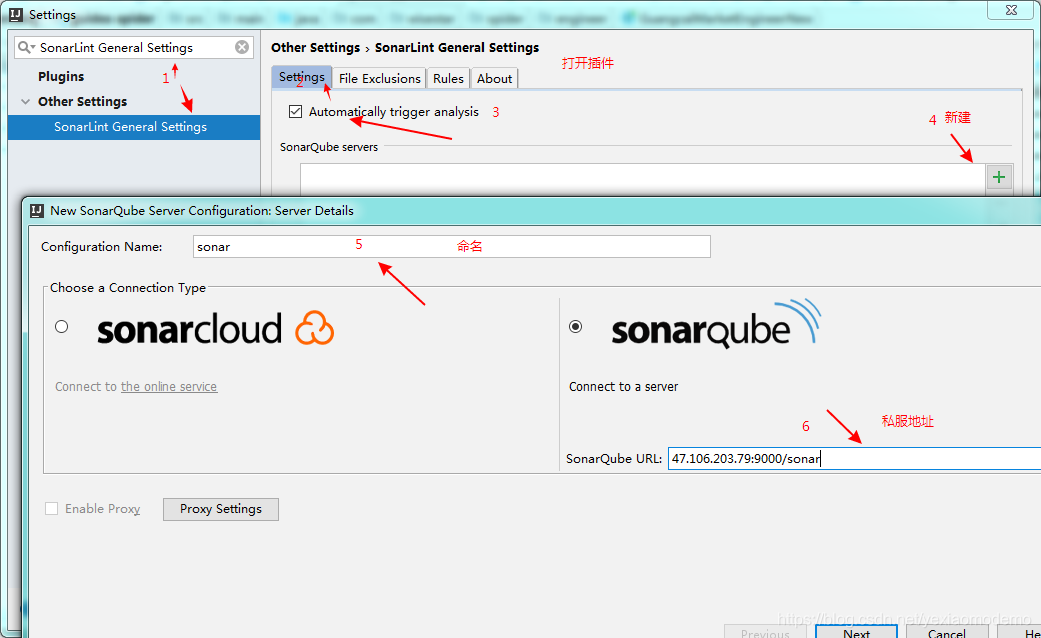The width and height of the screenshot is (1041, 638).
Task: Click the Configuration Name input field
Action: [451, 246]
